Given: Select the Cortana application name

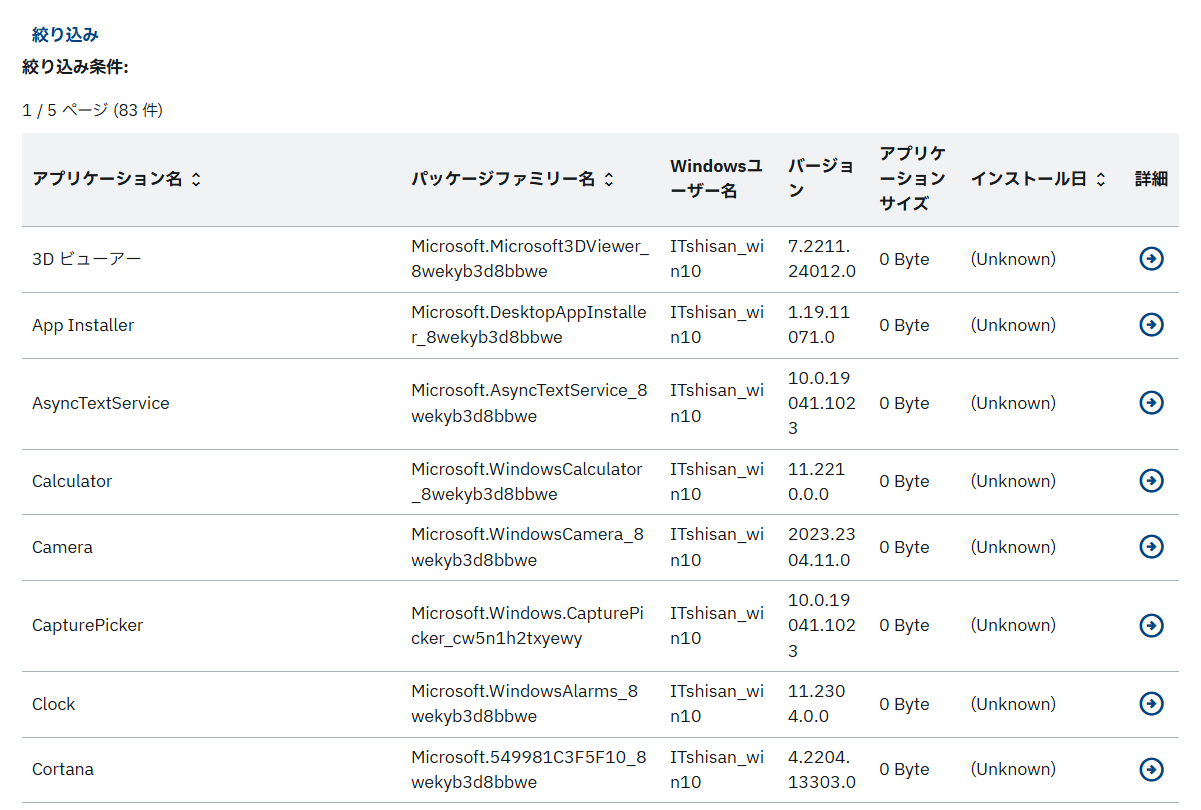Looking at the screenshot, I should 63,769.
